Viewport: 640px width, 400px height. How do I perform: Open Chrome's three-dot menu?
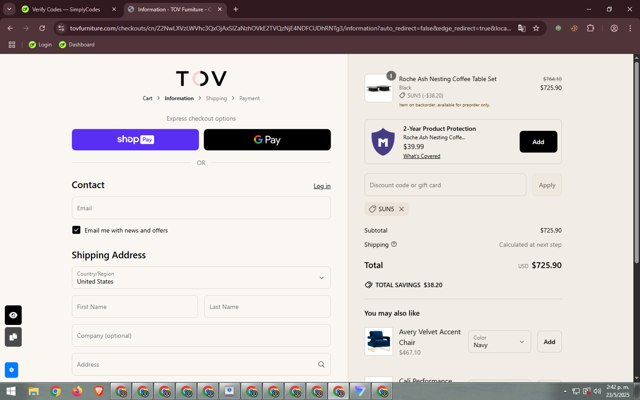click(x=630, y=28)
